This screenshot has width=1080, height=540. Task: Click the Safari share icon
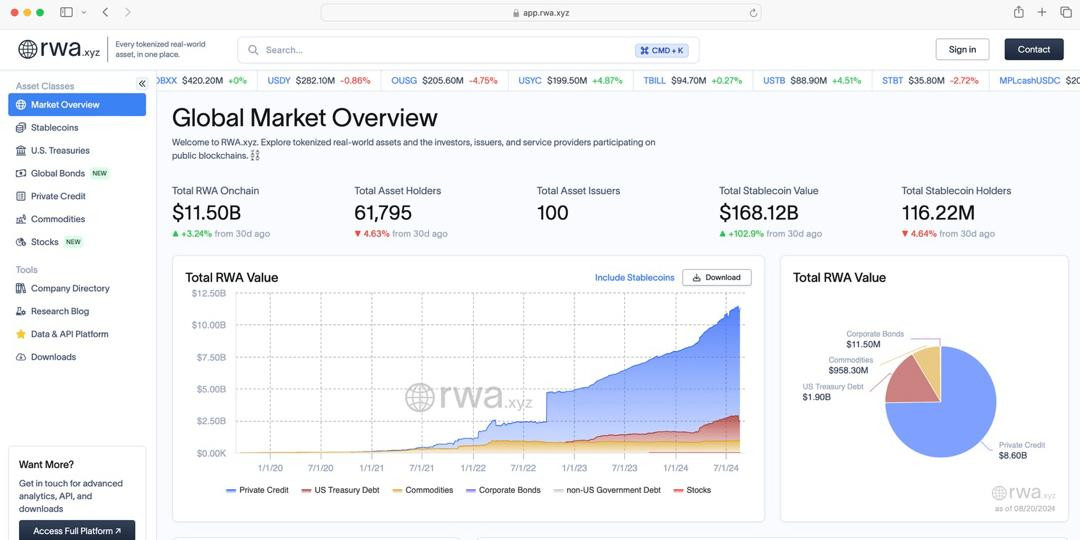pos(1018,12)
